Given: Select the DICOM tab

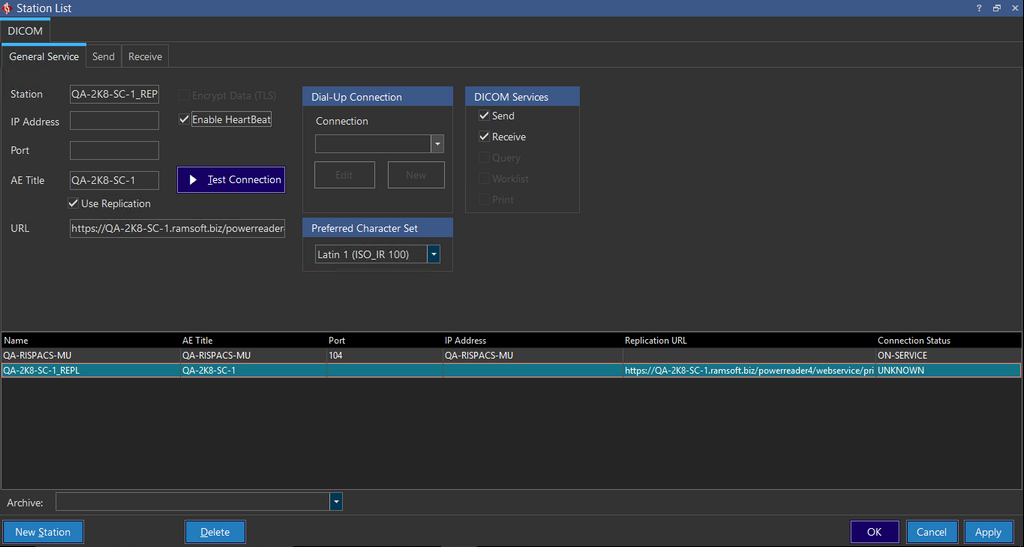Looking at the screenshot, I should click(x=25, y=31).
